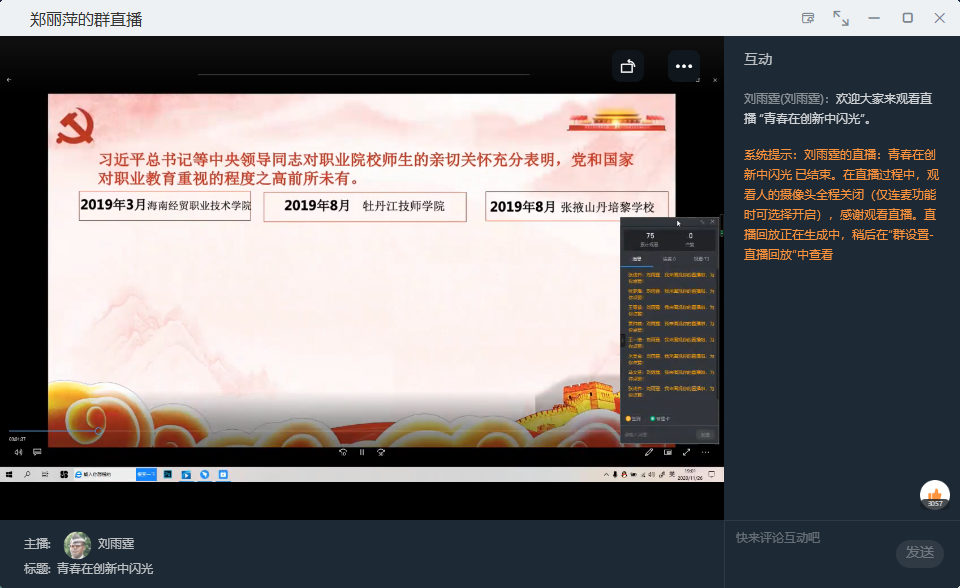Click the mini-window mode icon in the title bar
This screenshot has height=588, width=960.
pos(808,18)
